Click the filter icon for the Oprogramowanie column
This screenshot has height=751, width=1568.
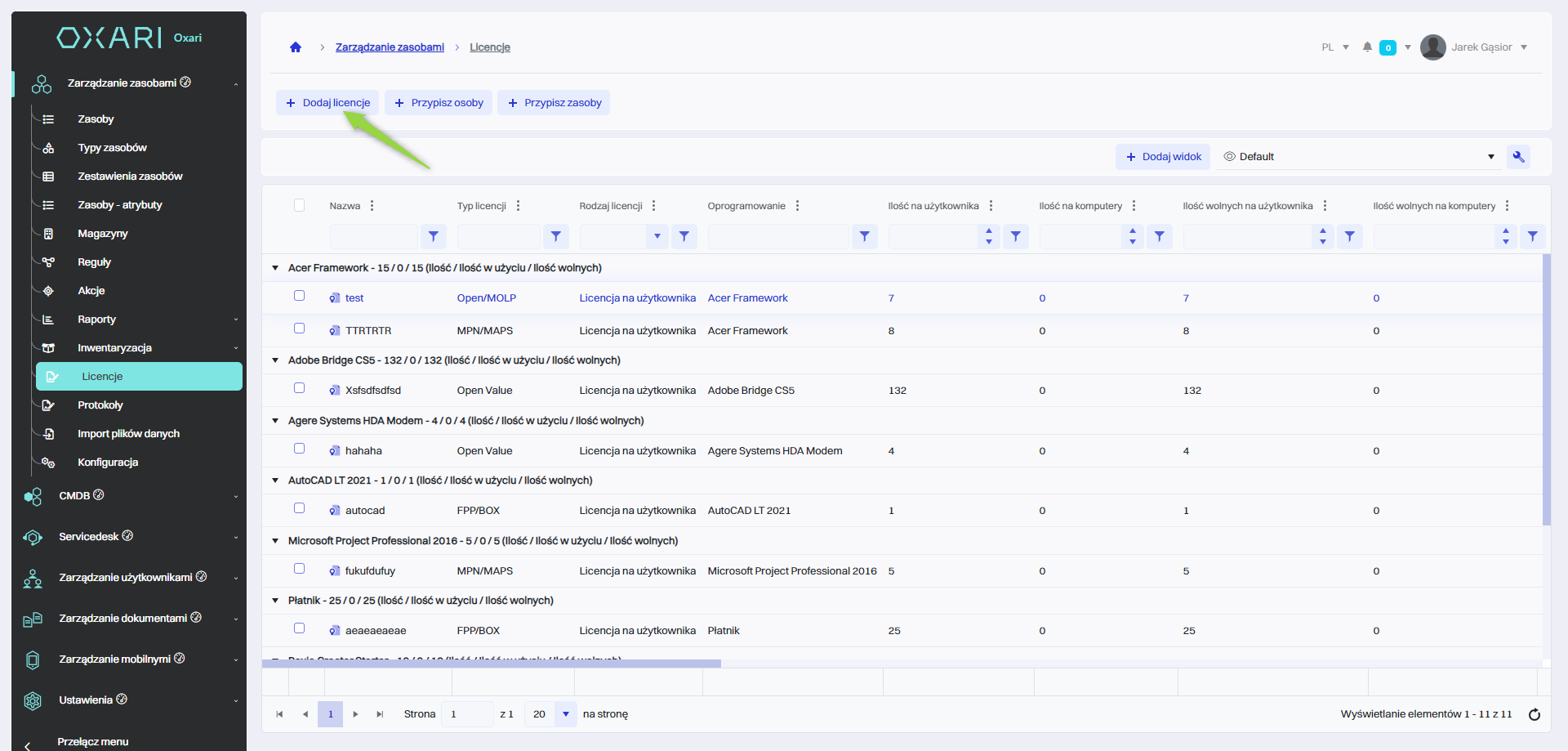click(864, 237)
